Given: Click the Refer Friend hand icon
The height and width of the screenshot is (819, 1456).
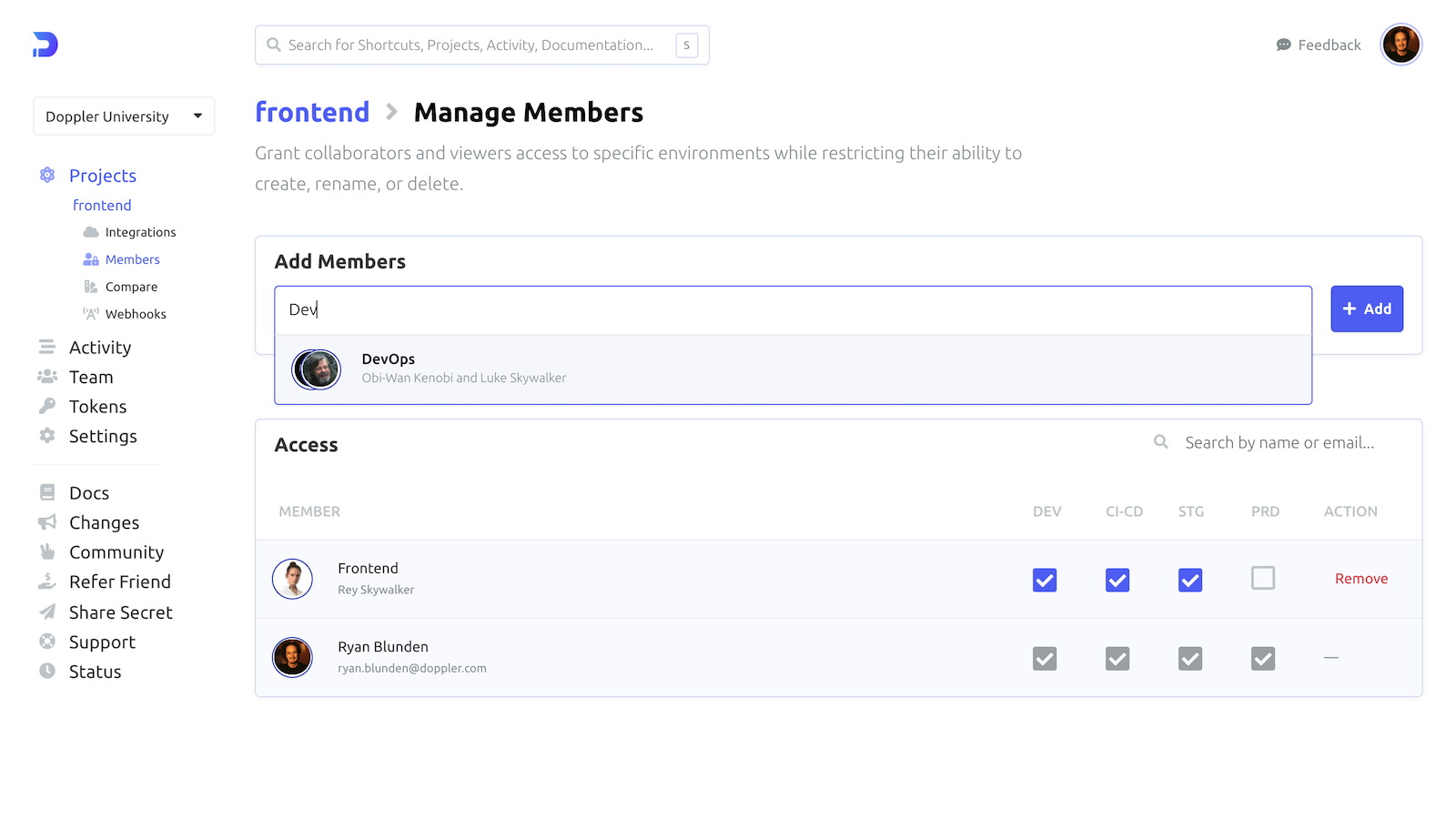Looking at the screenshot, I should tap(47, 581).
